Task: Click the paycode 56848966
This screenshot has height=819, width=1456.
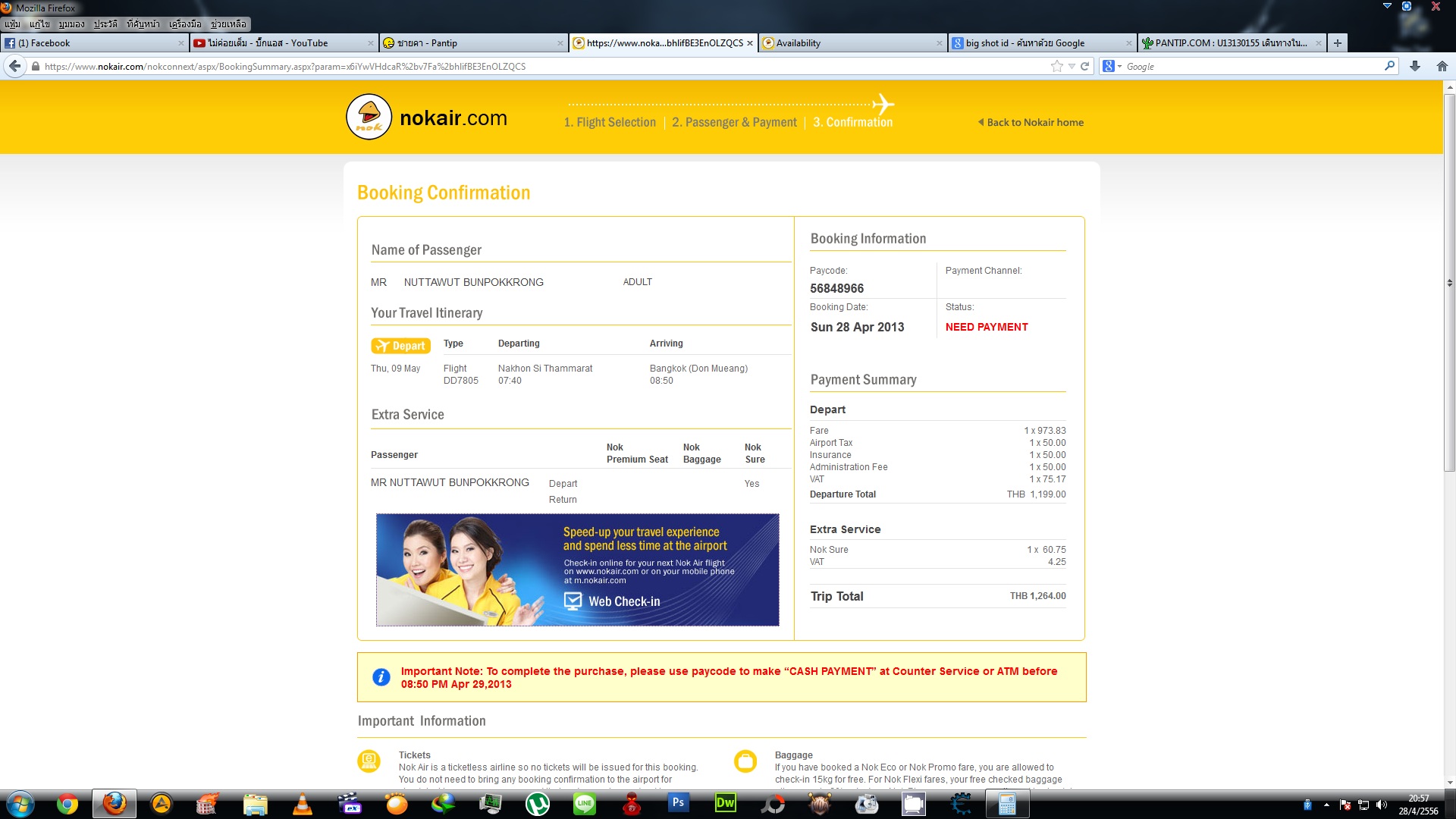Action: pos(836,288)
